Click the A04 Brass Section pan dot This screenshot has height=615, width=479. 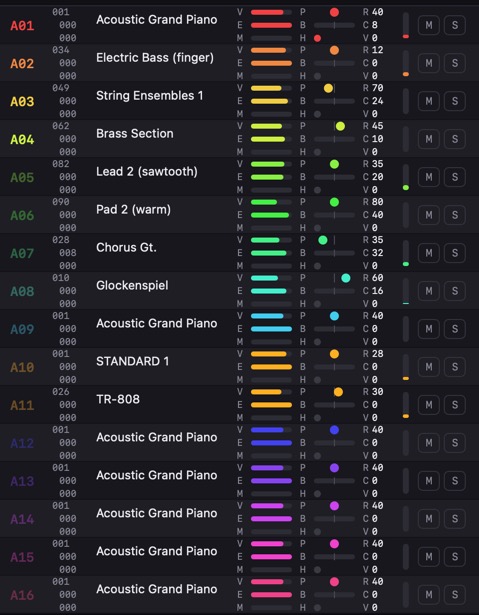coord(340,126)
